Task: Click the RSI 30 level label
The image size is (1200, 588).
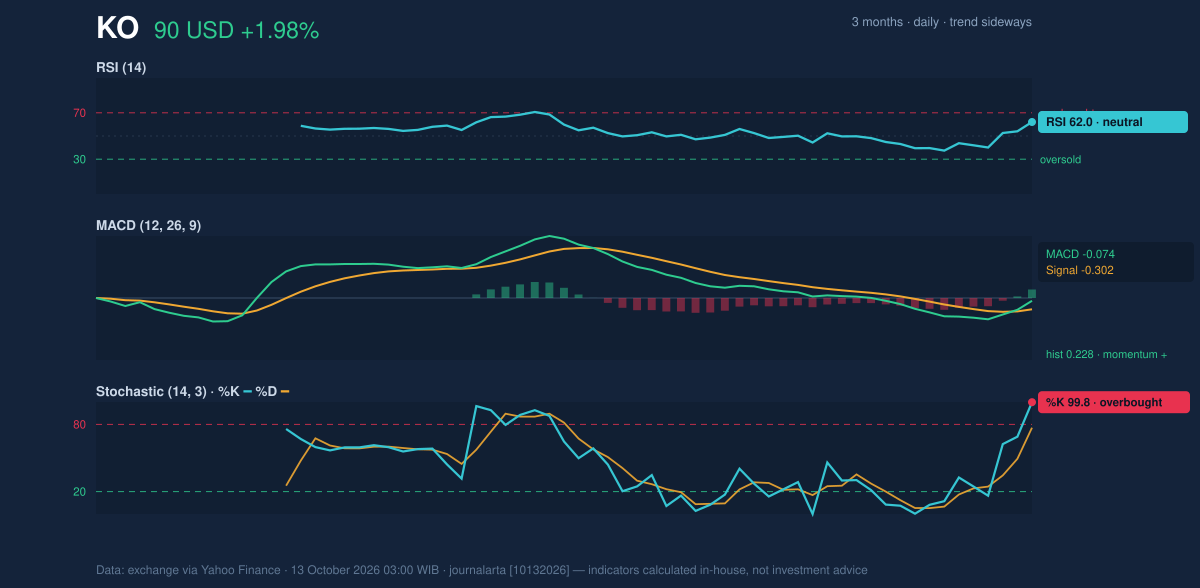Action: [79, 159]
